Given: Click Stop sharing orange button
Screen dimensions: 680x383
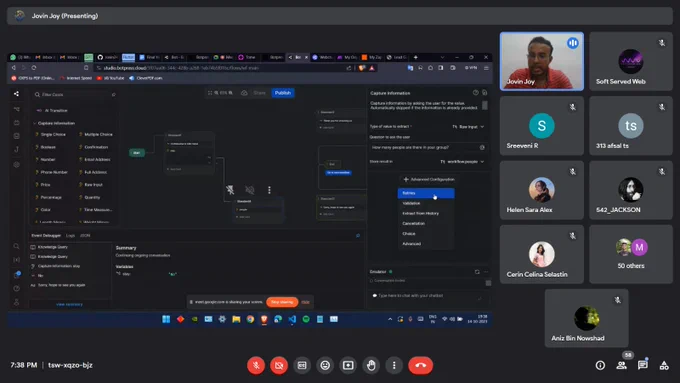Looking at the screenshot, I should point(282,302).
